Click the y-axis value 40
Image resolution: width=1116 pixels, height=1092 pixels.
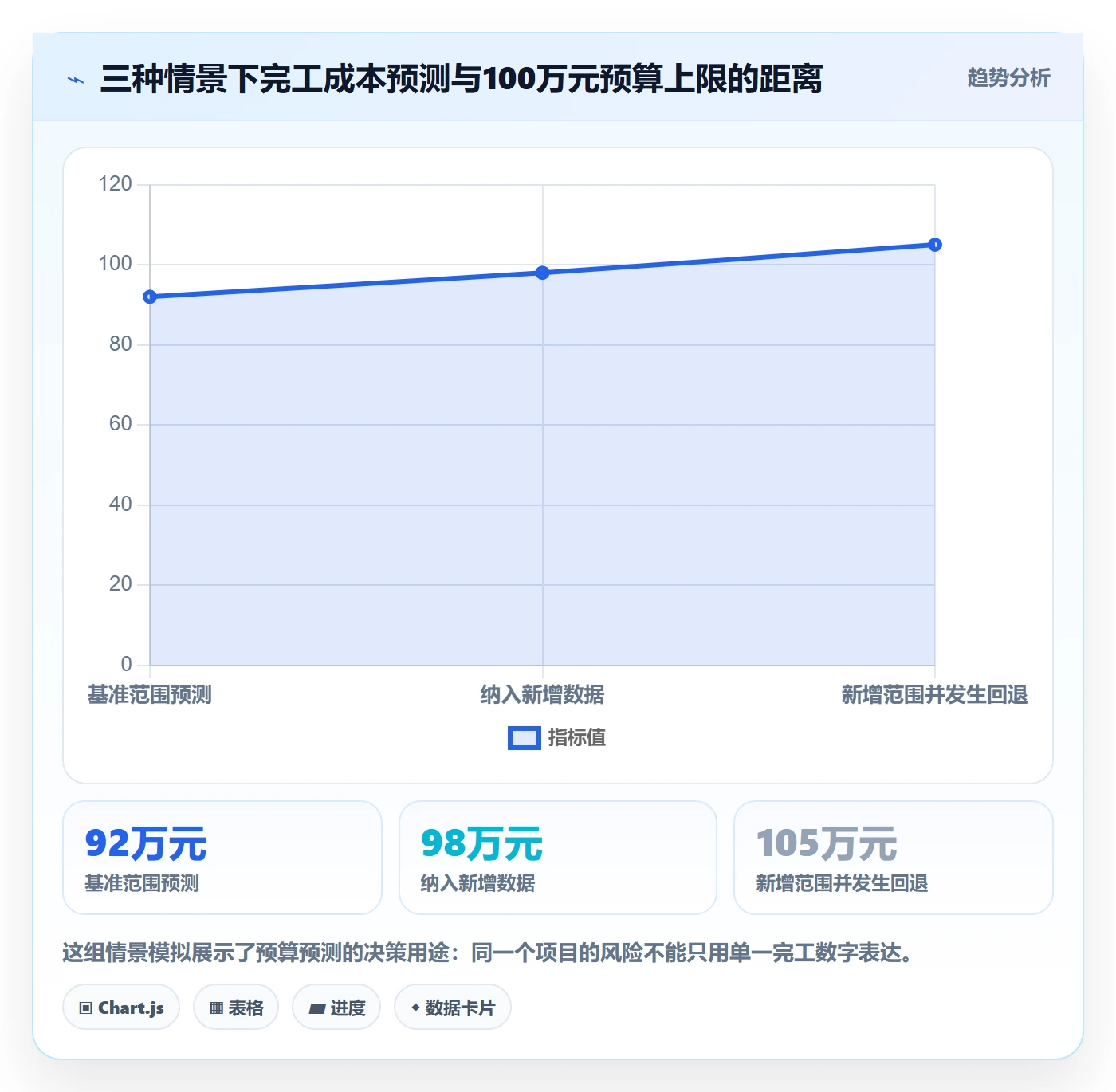120,505
